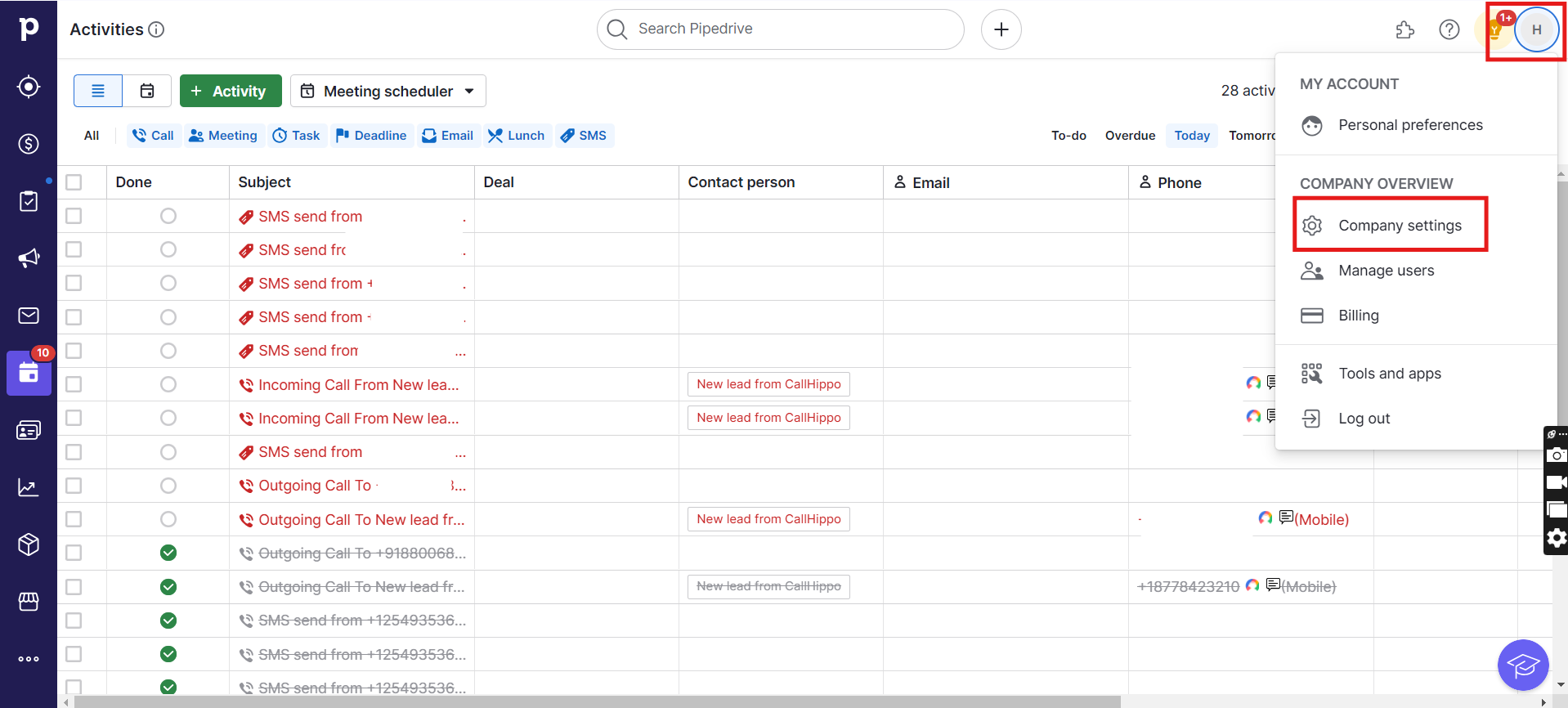Open the Deals dollar sidebar icon

tap(29, 144)
